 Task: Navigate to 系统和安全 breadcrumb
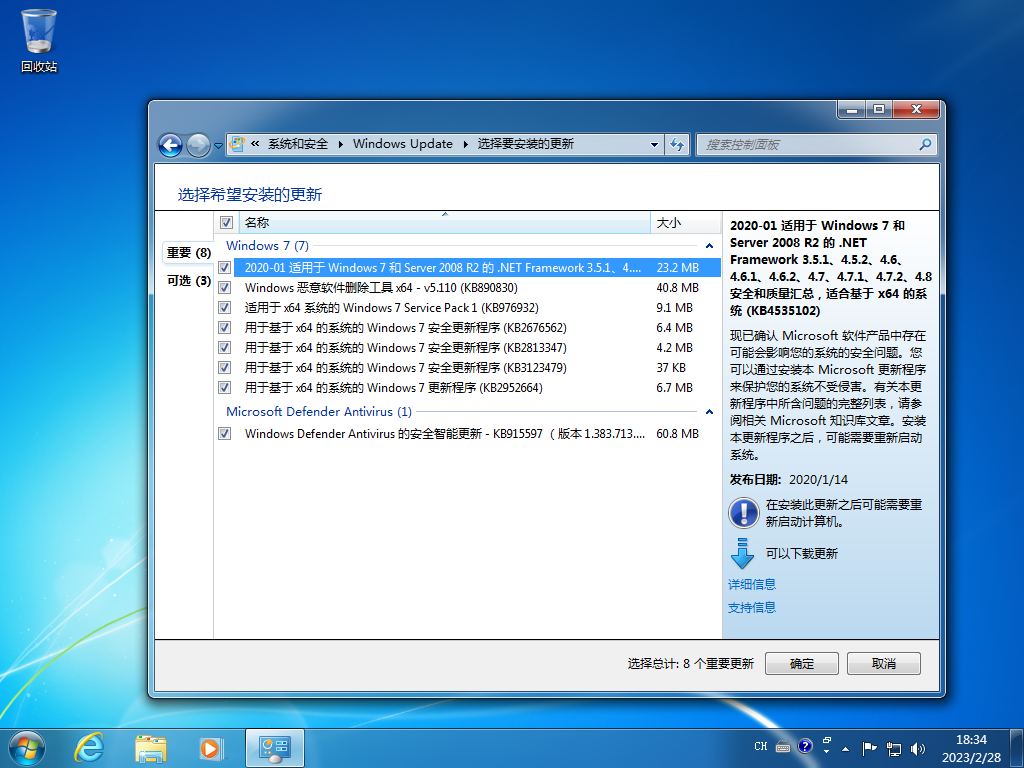(x=298, y=144)
